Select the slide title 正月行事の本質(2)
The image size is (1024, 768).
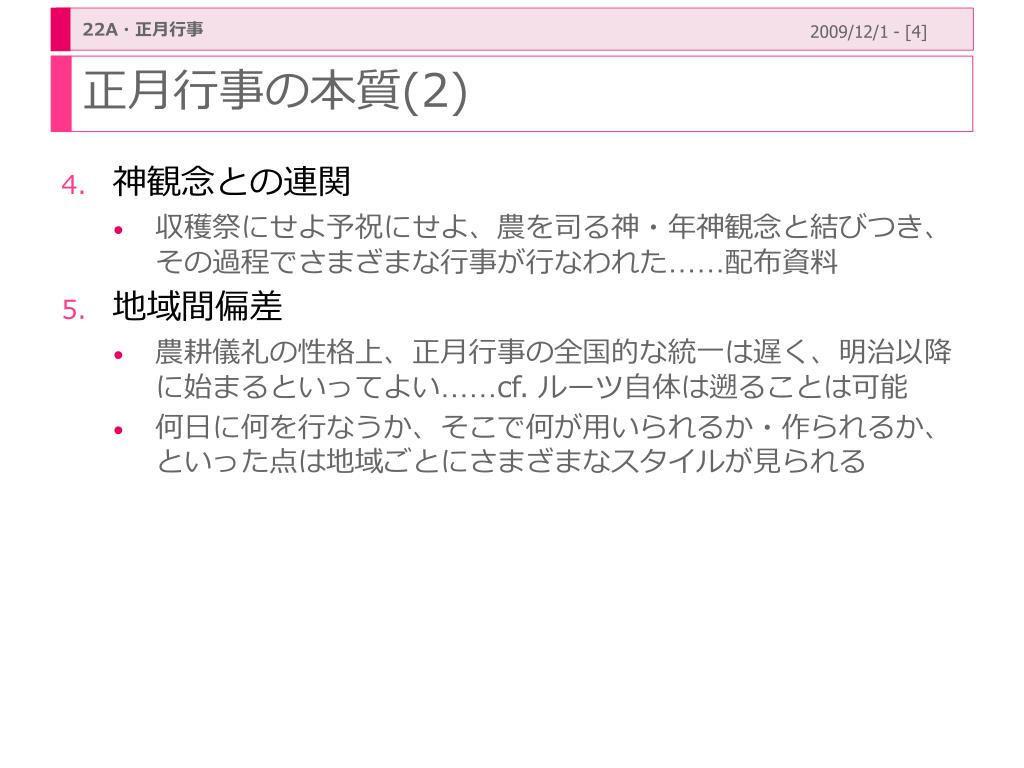(275, 91)
